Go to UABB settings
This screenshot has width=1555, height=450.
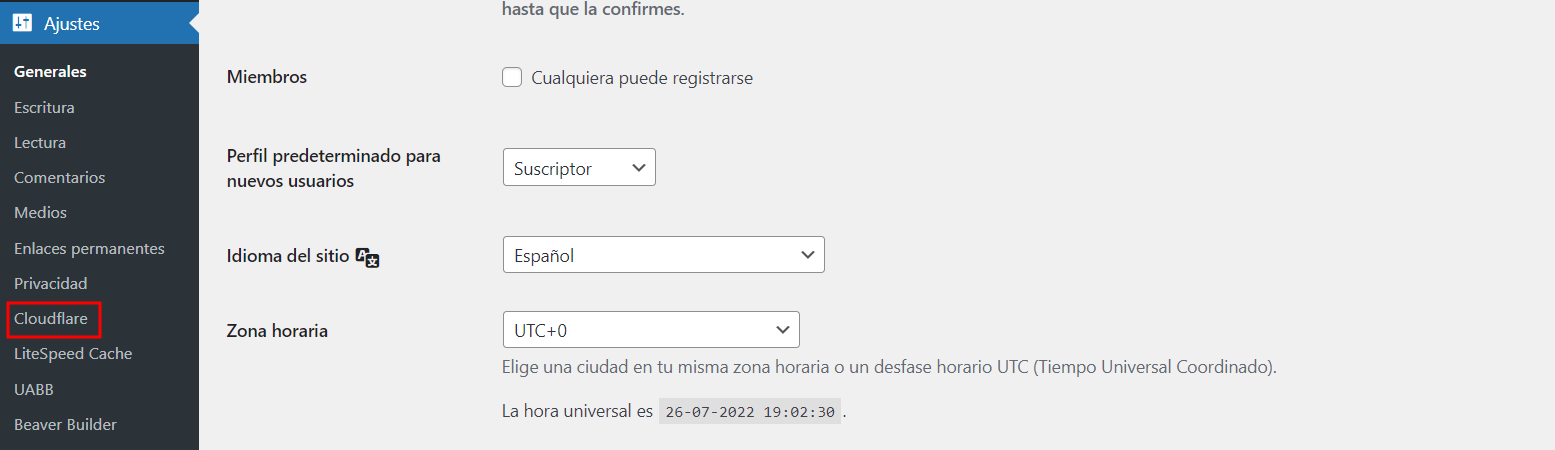(x=33, y=389)
